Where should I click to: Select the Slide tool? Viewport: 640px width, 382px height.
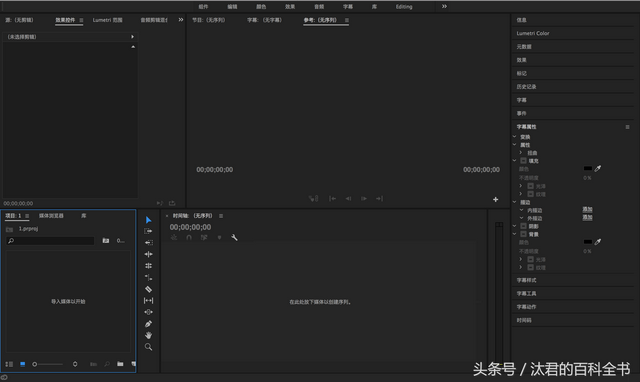pos(149,312)
